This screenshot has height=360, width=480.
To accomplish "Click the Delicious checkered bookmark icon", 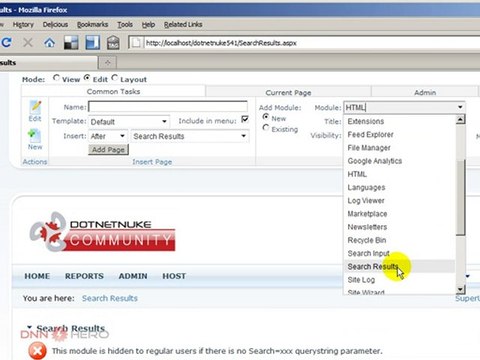I will (x=71, y=43).
